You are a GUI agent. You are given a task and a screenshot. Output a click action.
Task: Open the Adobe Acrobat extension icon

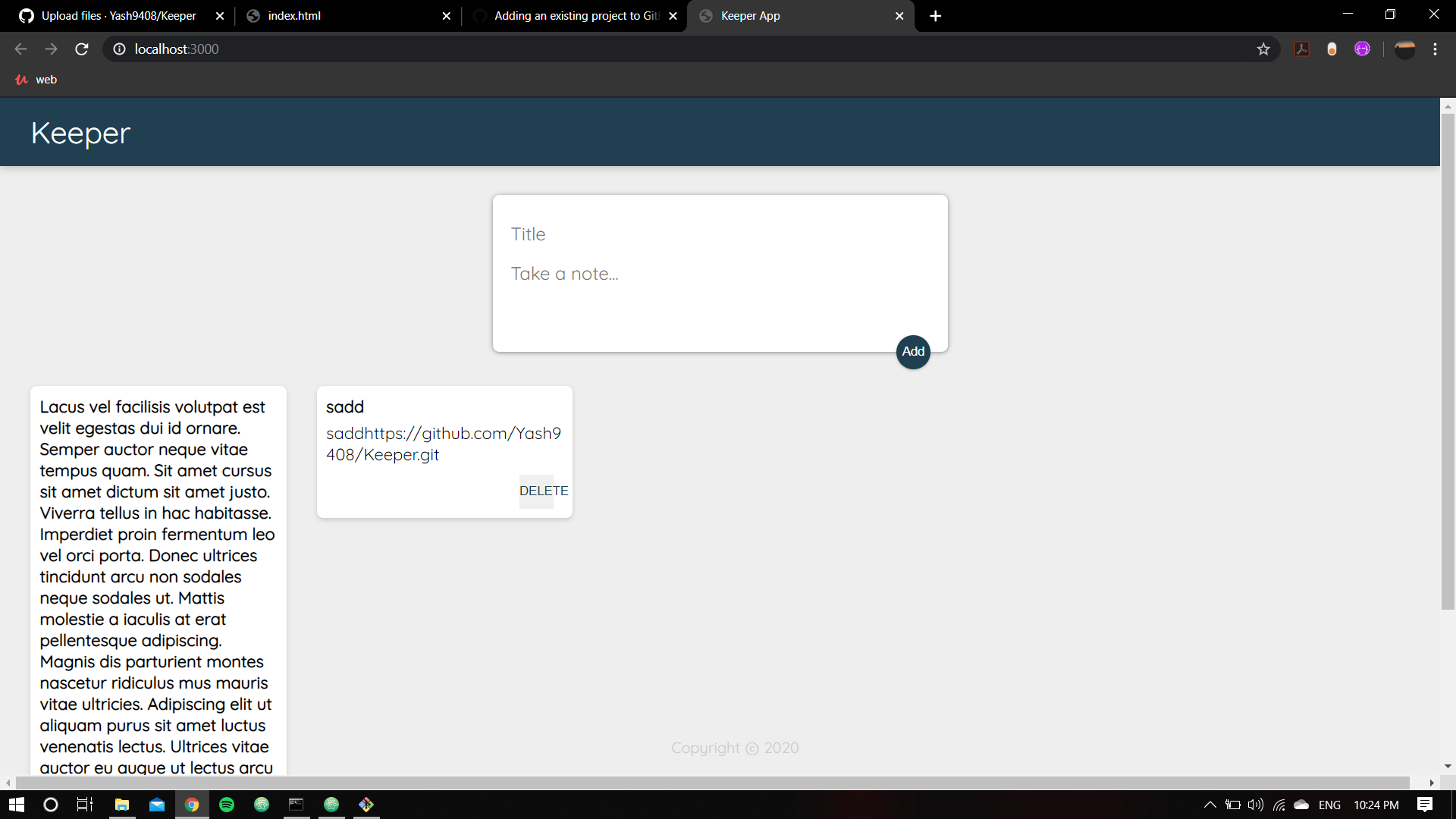[1302, 49]
